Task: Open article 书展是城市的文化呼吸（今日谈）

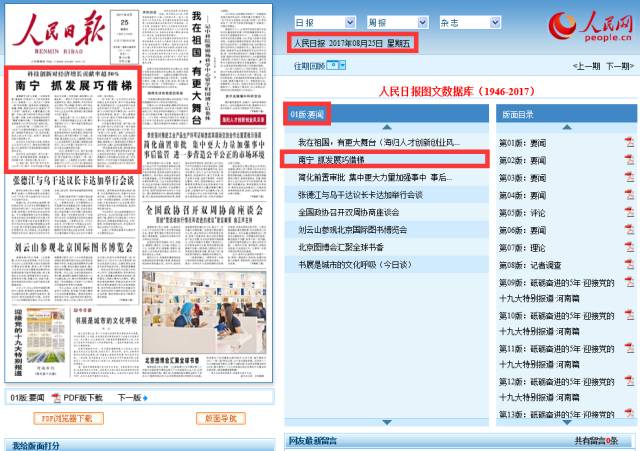Action: (x=355, y=265)
